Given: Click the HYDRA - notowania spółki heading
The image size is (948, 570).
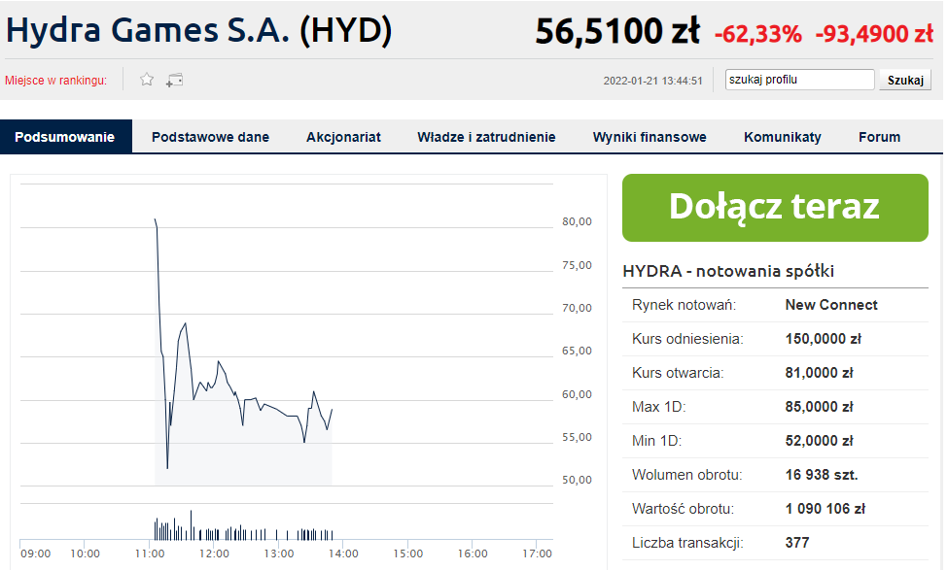Looking at the screenshot, I should [729, 271].
